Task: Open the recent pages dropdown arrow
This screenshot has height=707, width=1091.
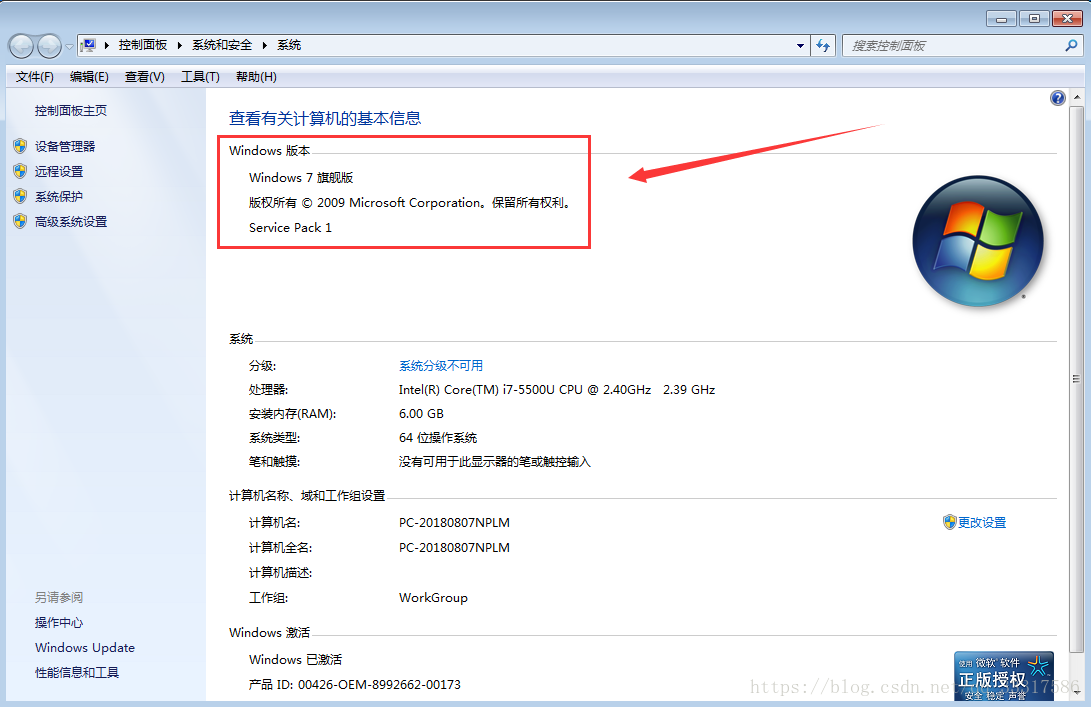Action: [x=69, y=47]
